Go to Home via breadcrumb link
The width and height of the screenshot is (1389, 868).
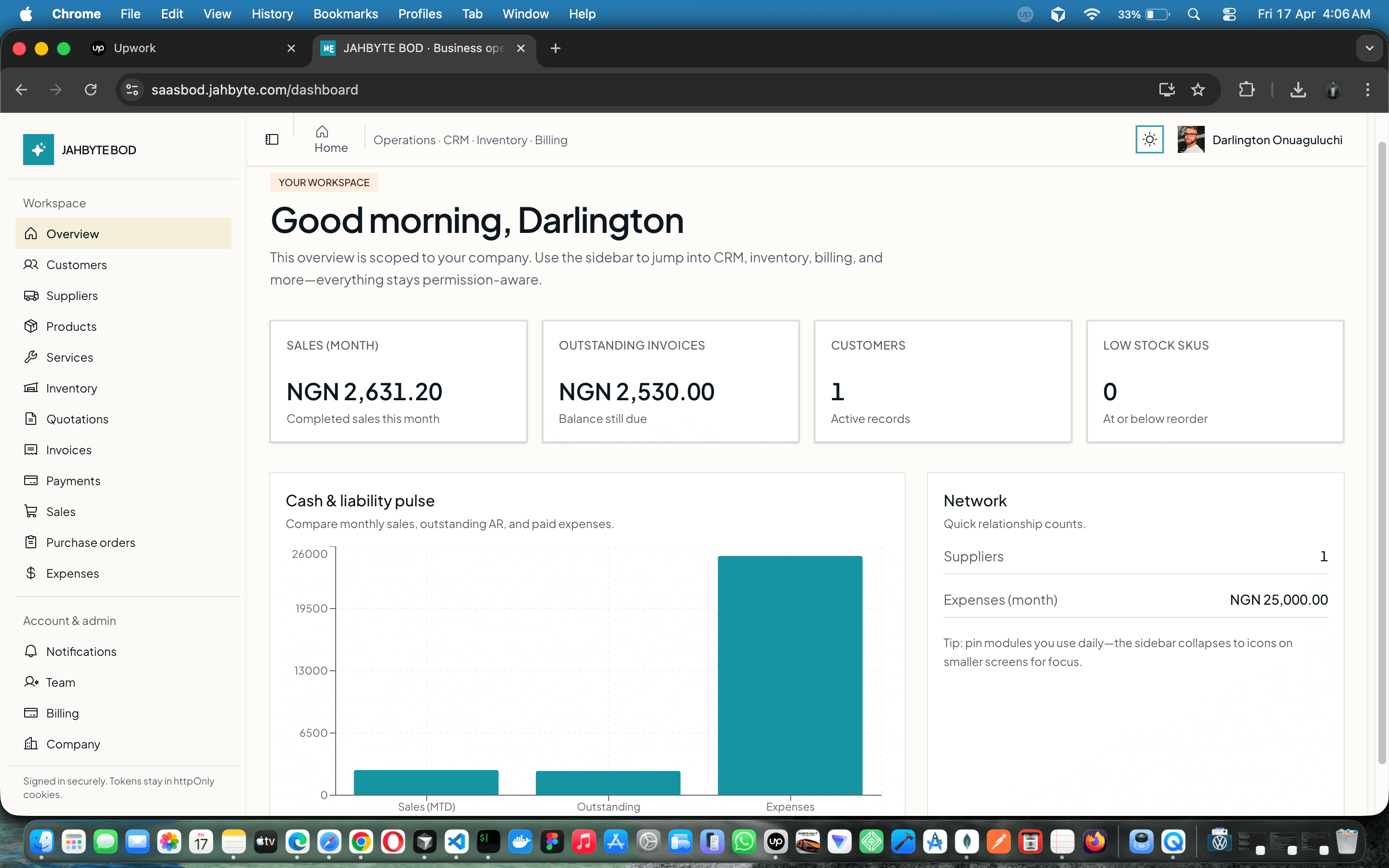click(330, 138)
